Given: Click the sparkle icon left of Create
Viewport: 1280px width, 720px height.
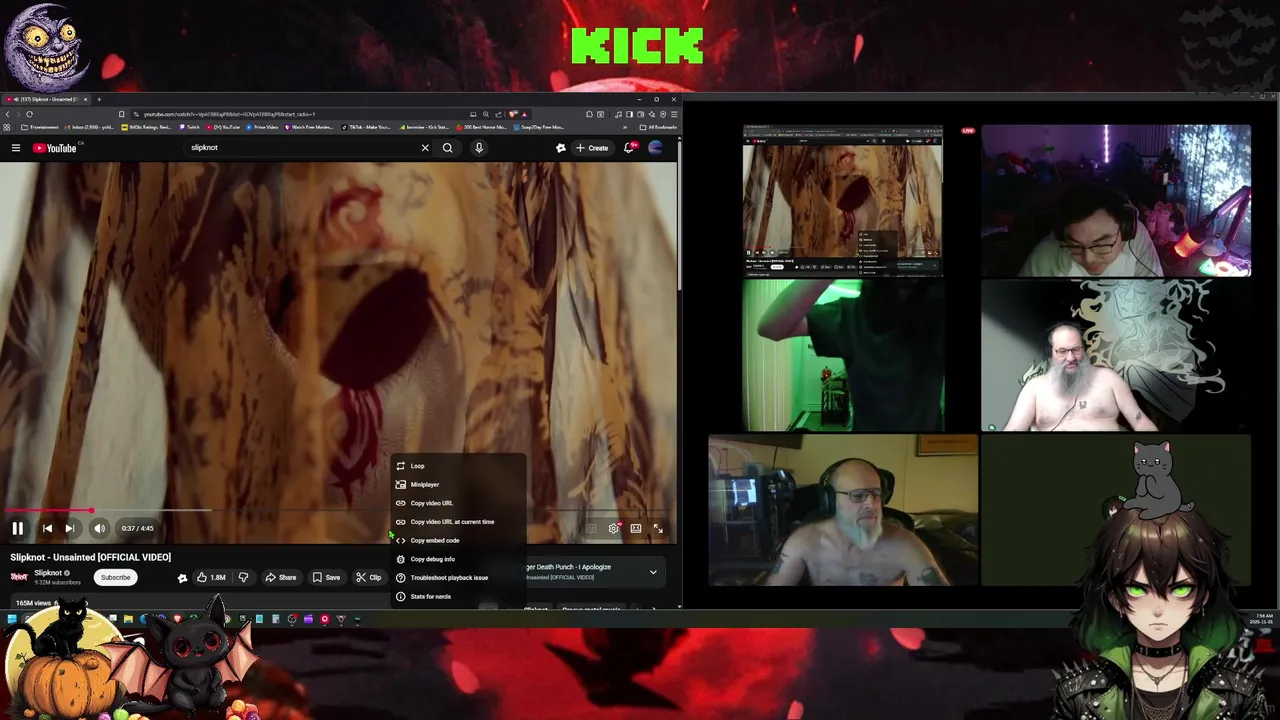Looking at the screenshot, I should pyautogui.click(x=561, y=148).
